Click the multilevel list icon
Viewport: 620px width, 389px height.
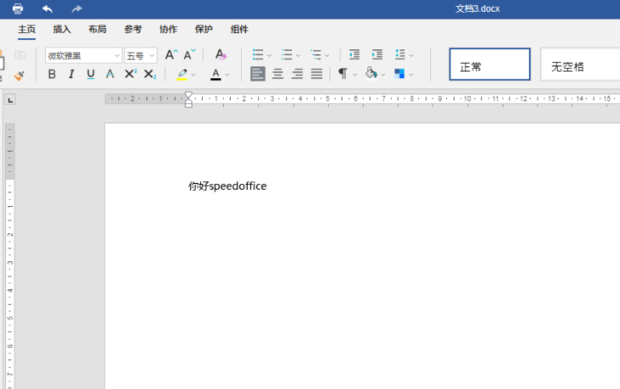click(x=316, y=55)
